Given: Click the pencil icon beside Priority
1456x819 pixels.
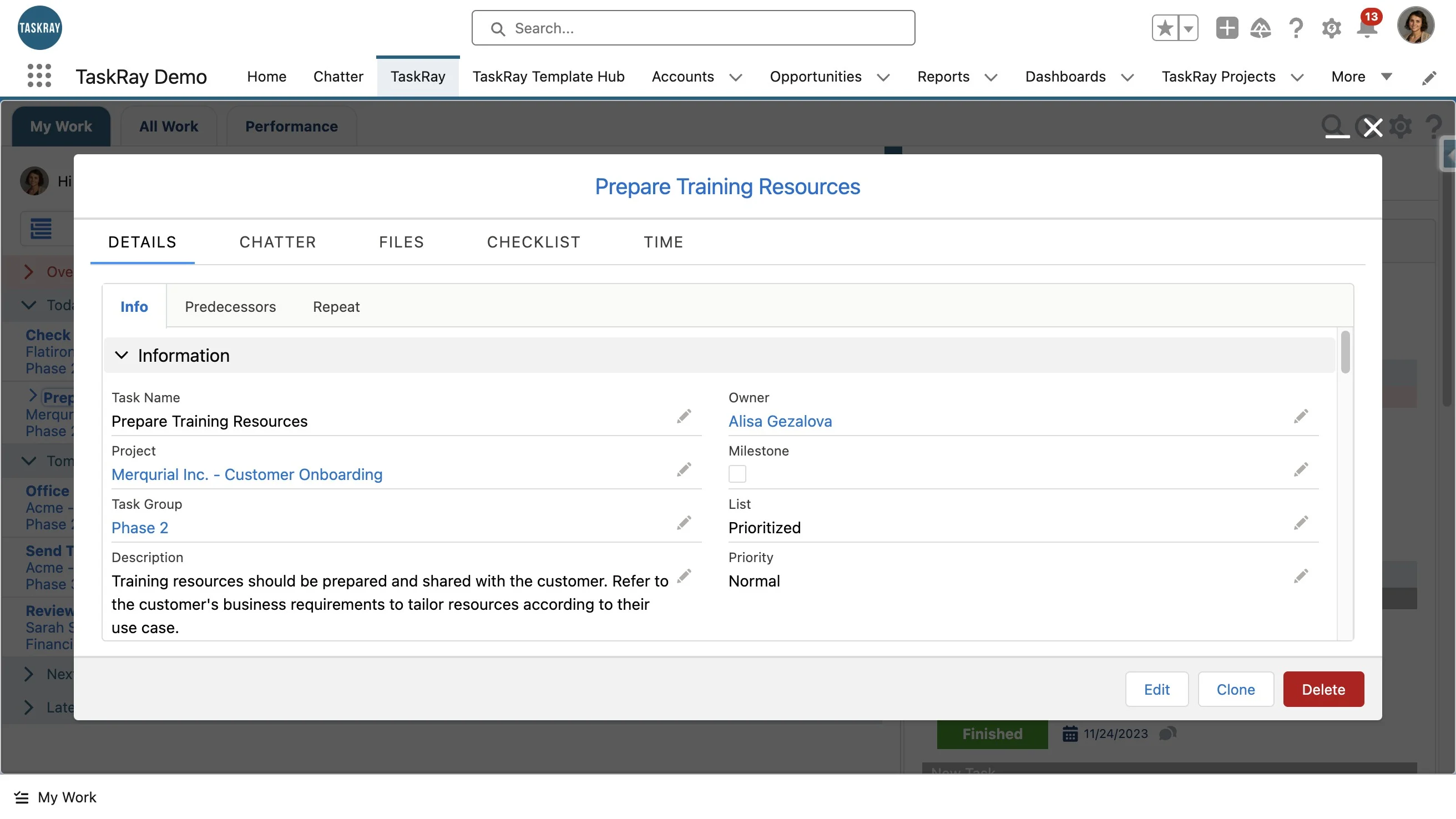Looking at the screenshot, I should tap(1301, 576).
